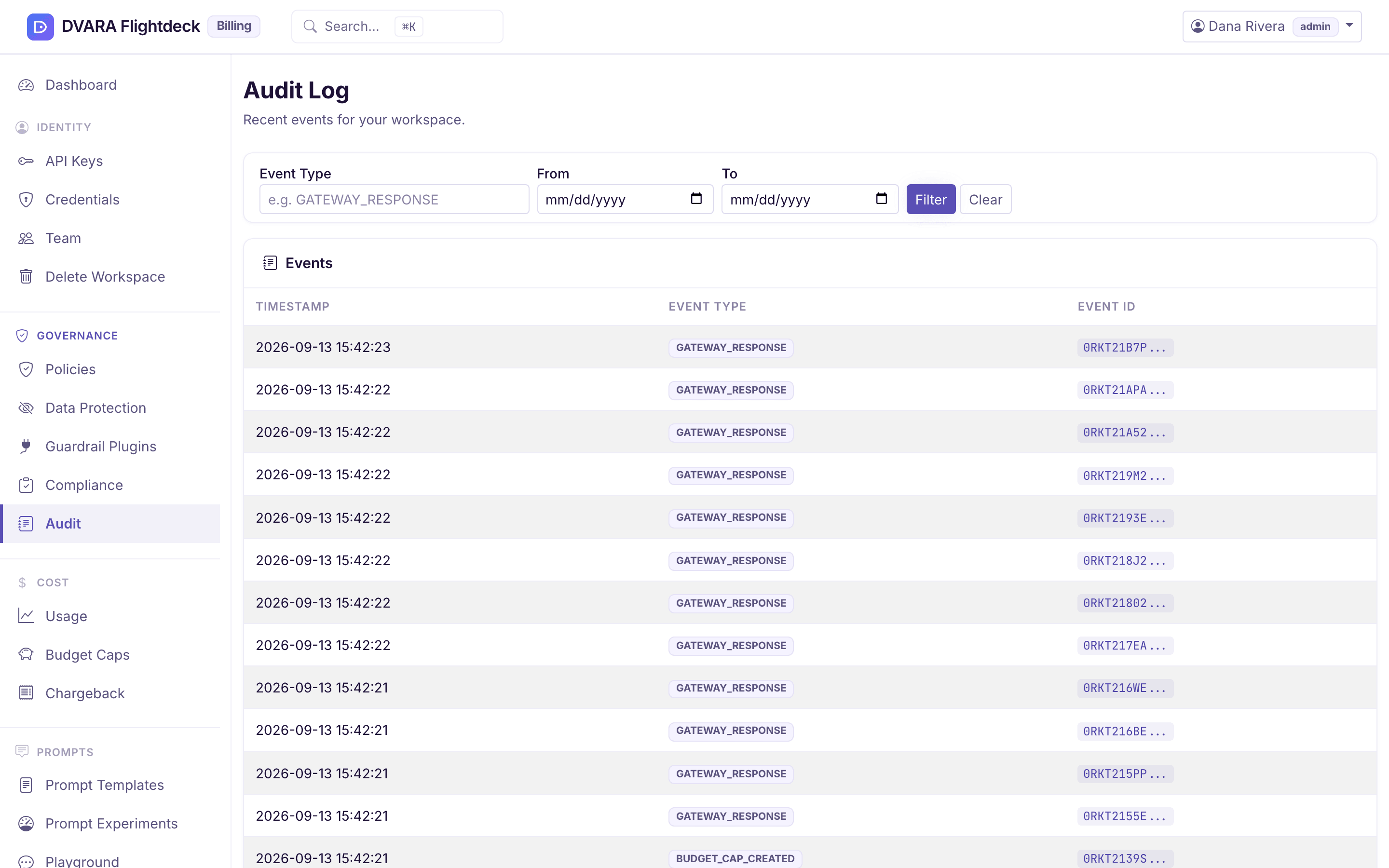Image resolution: width=1389 pixels, height=868 pixels.
Task: Click event ID 0RKT219M2...
Action: point(1125,475)
